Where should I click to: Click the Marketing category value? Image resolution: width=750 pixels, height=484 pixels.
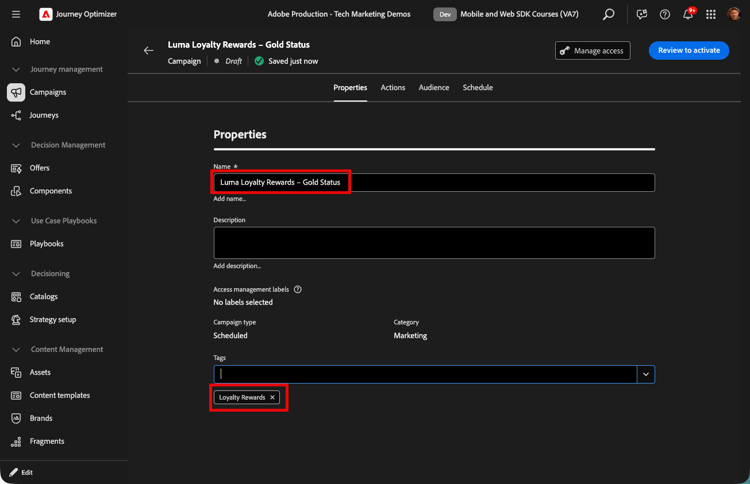pos(410,336)
